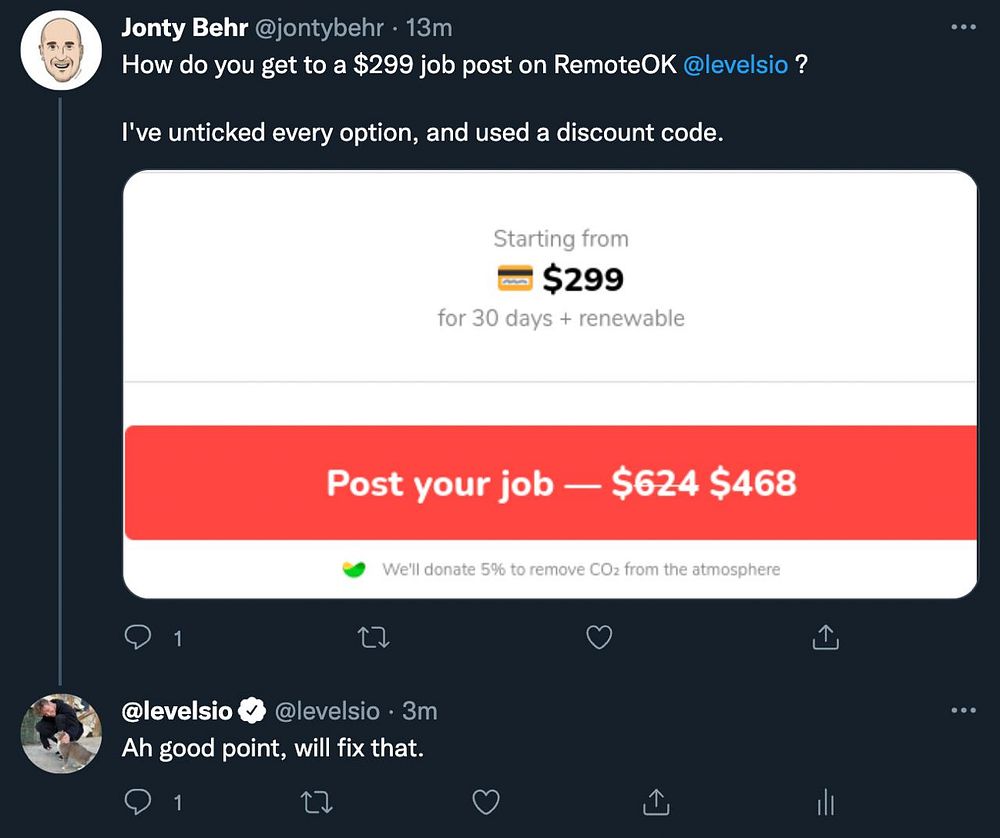
Task: Reply to the levelsio tweet
Action: [139, 801]
